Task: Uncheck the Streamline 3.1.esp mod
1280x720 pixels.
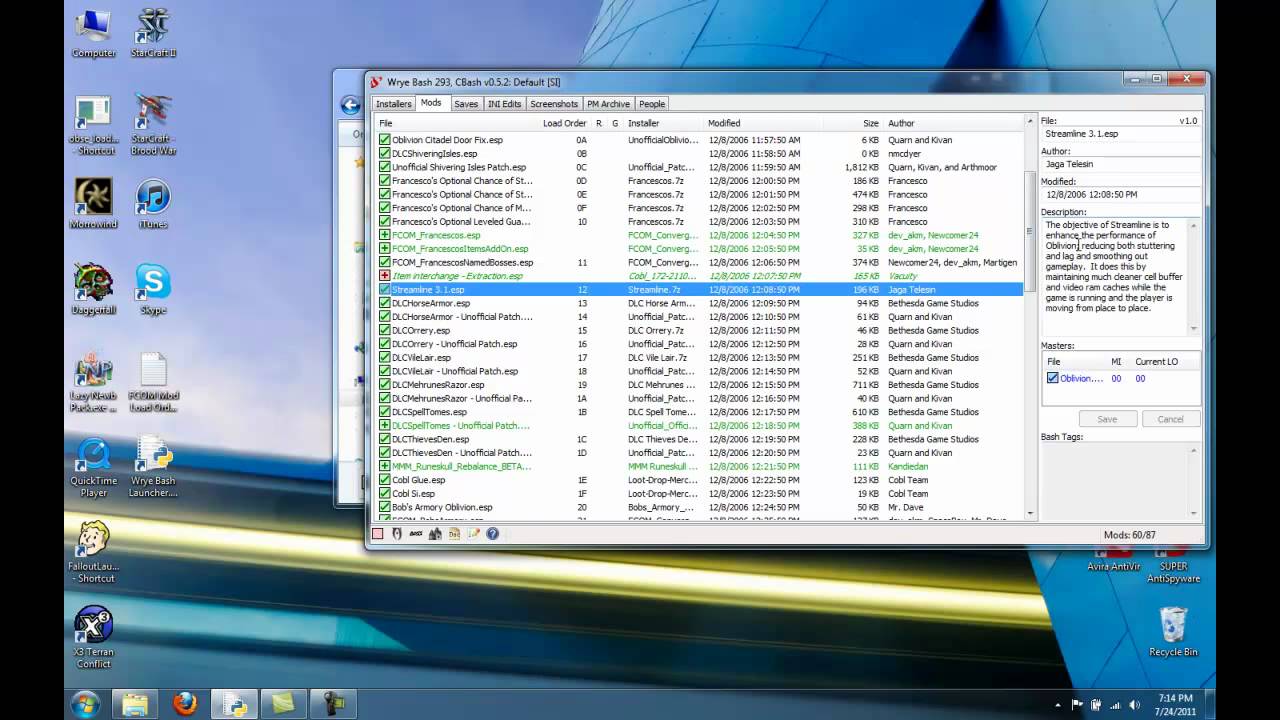Action: [385, 290]
